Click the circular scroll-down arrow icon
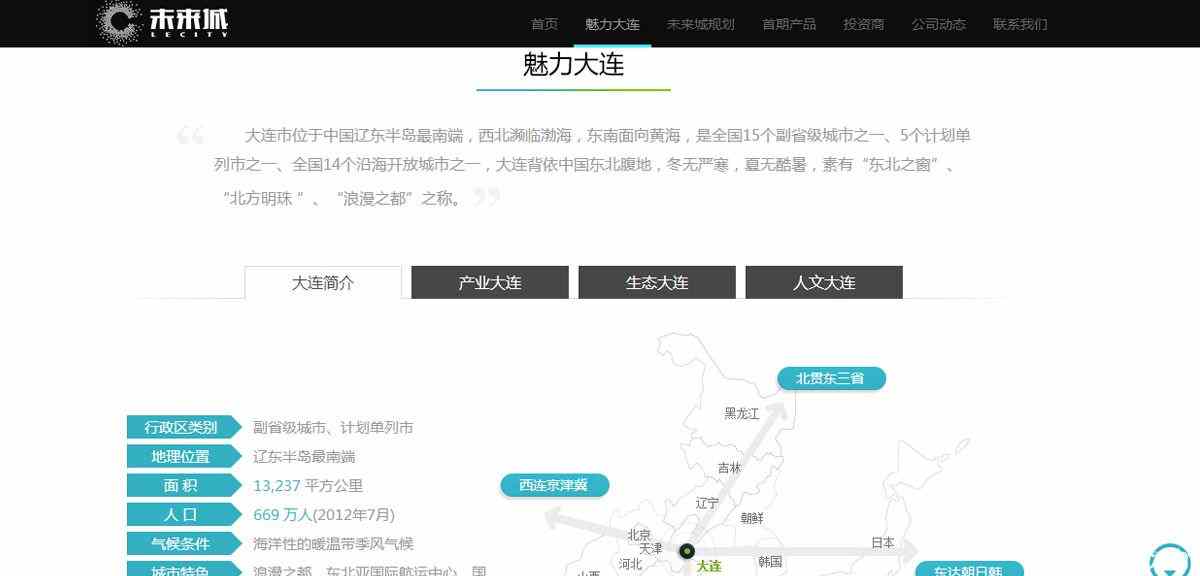The height and width of the screenshot is (576, 1200). point(1169,559)
